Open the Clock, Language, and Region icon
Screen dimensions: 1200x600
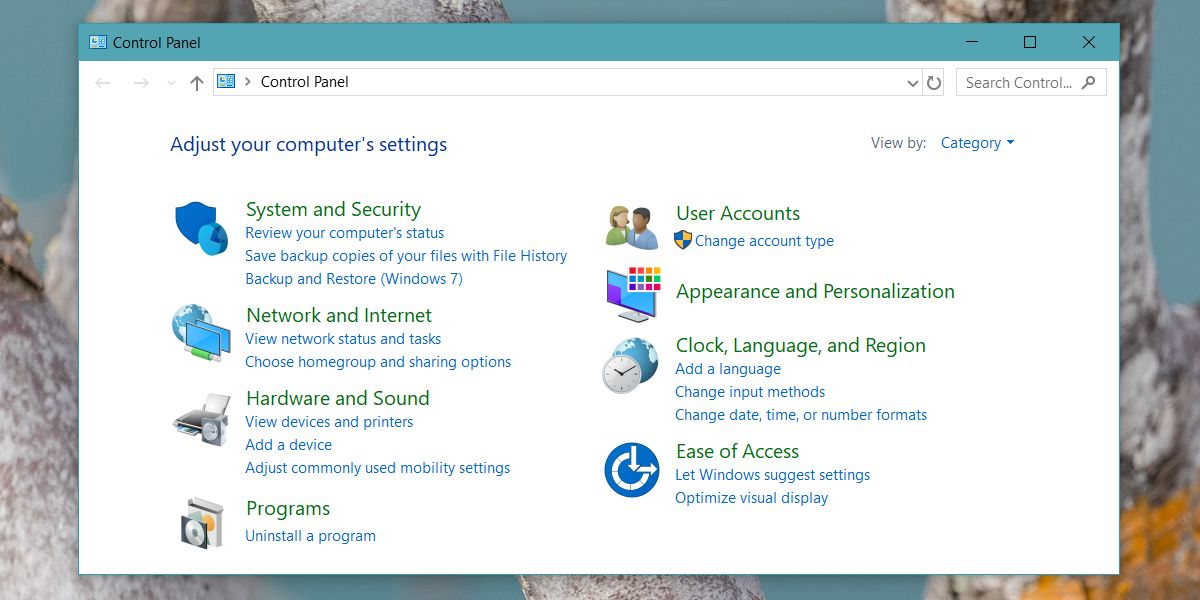pos(630,365)
